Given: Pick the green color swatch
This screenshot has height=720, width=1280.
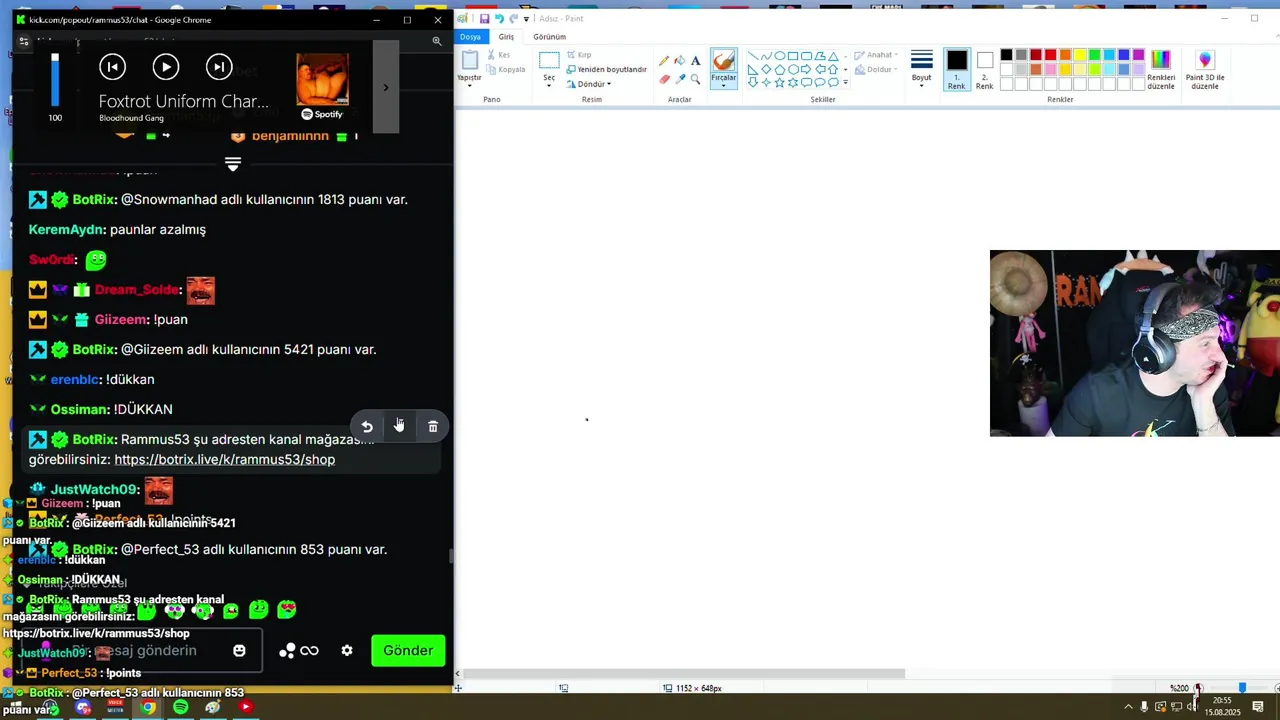Looking at the screenshot, I should [1094, 55].
